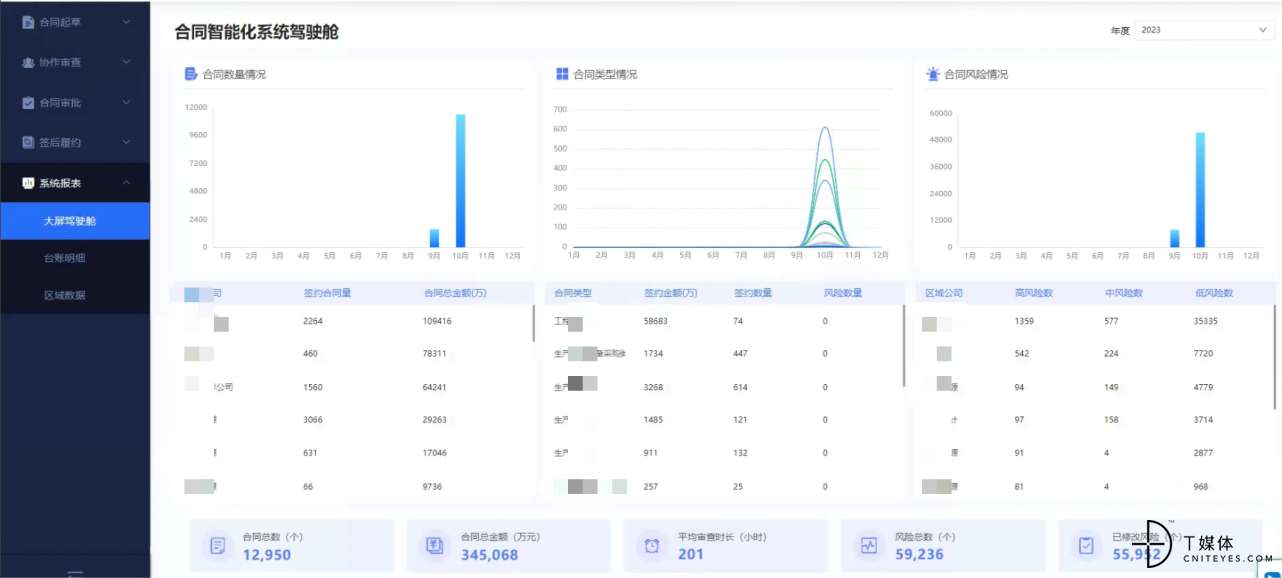Click the 合同总金额 card icon
Viewport: 1282px width, 578px height.
point(434,546)
